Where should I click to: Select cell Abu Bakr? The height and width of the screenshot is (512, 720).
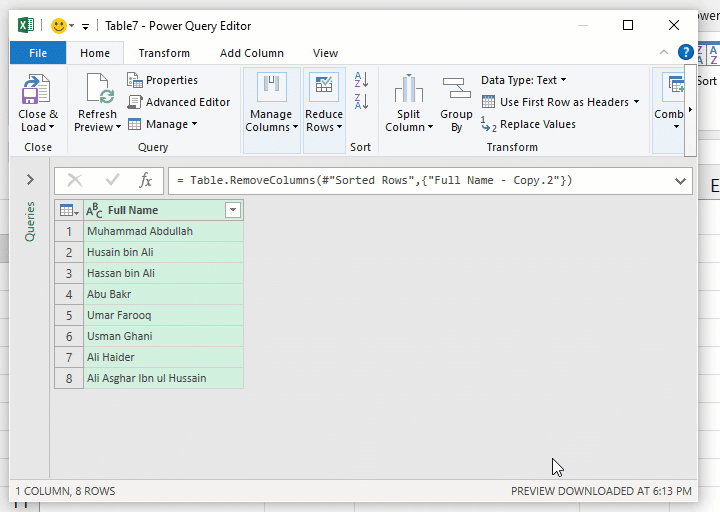pyautogui.click(x=163, y=294)
